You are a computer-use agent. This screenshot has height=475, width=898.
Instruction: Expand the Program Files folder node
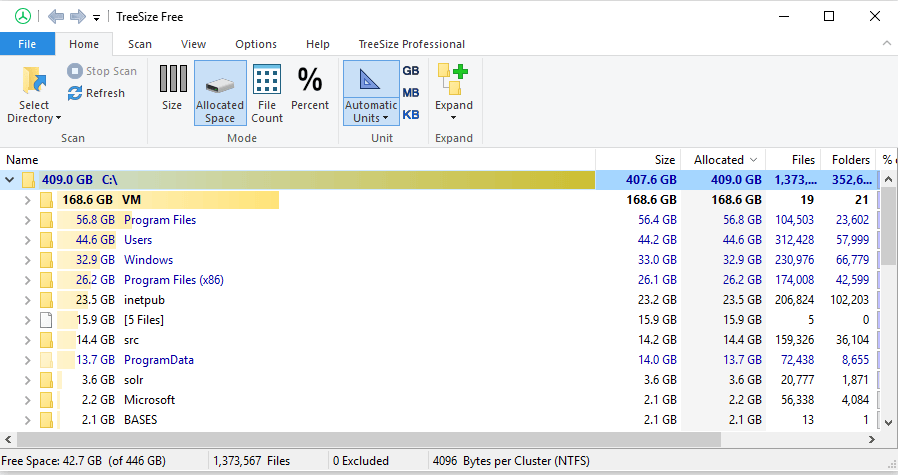27,220
